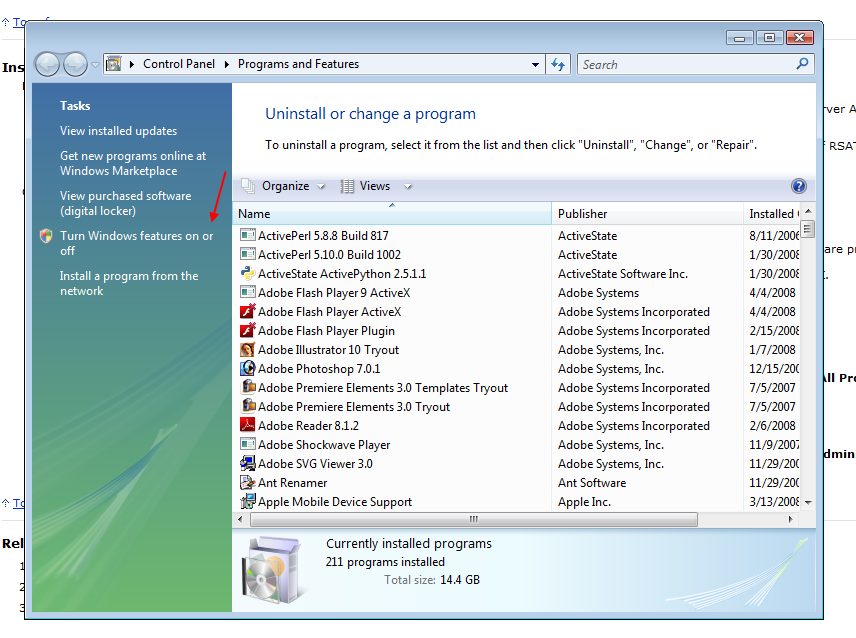Click the Programs and Features breadcrumb
Screen dimensions: 856x638
(298, 64)
